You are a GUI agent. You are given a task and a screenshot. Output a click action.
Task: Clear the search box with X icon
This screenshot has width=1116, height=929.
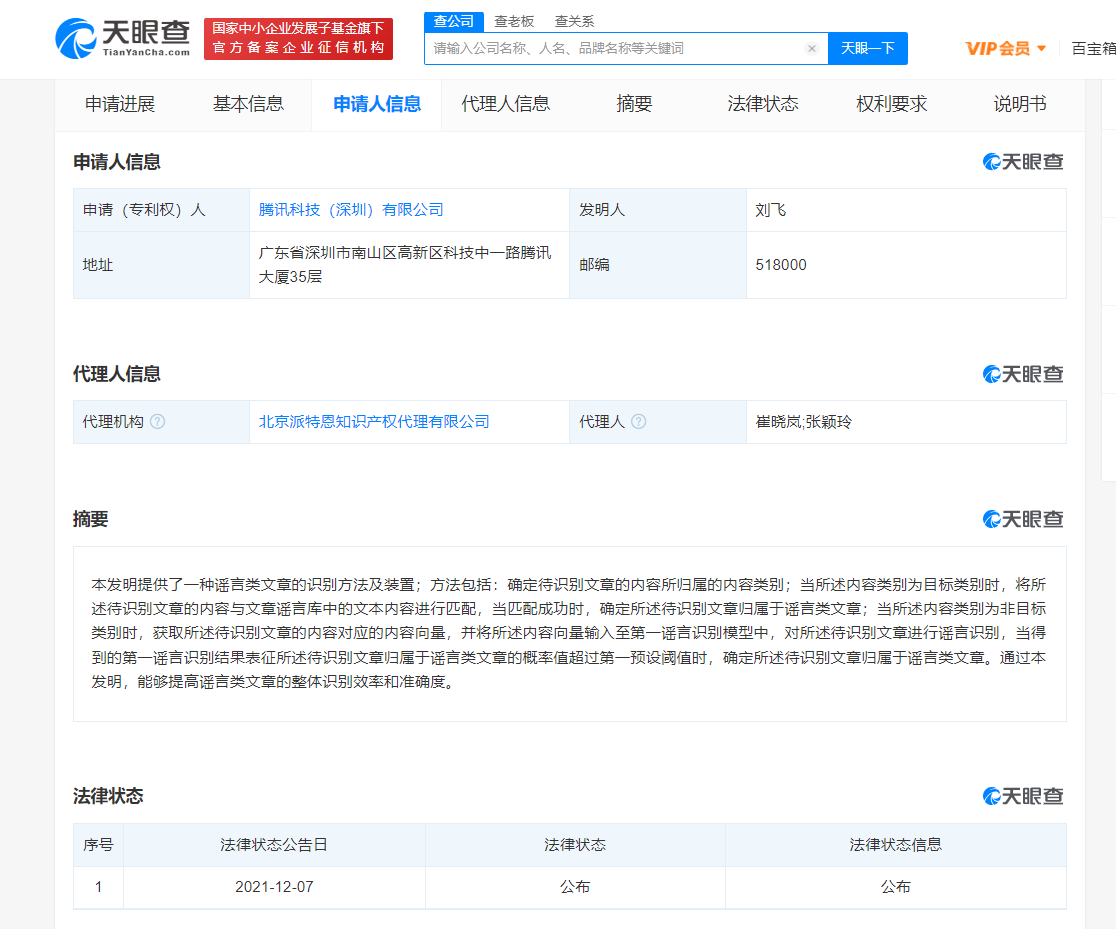point(811,48)
